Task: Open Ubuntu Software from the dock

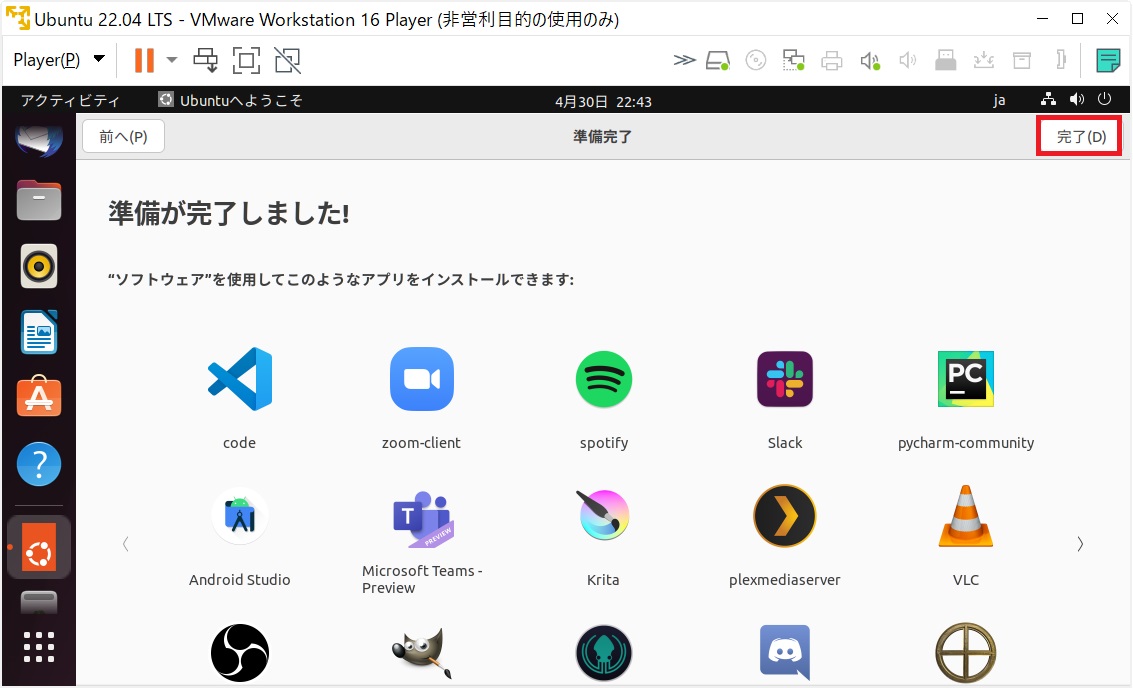Action: click(x=39, y=397)
